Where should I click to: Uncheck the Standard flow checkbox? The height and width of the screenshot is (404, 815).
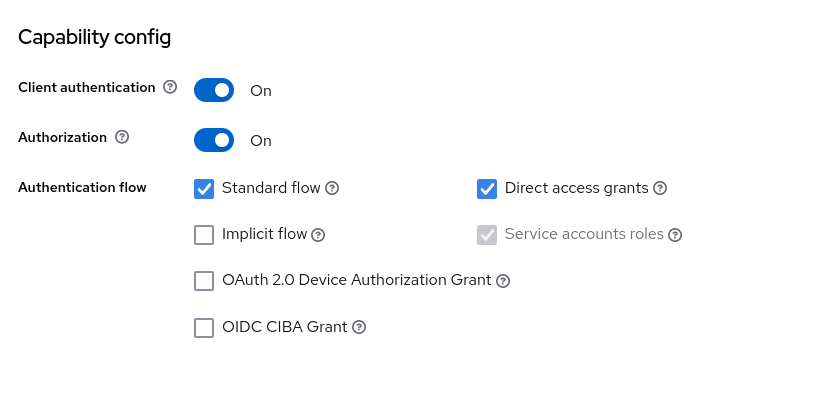click(x=204, y=188)
